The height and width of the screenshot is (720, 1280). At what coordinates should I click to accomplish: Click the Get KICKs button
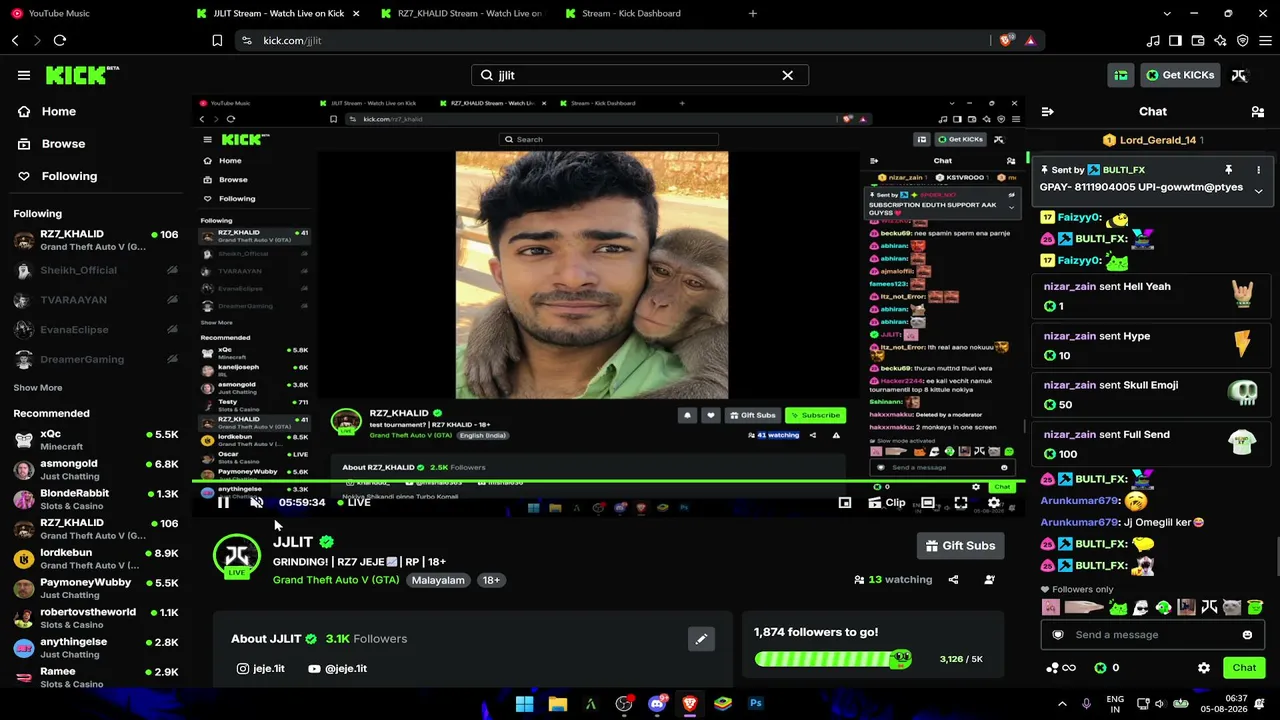(1180, 75)
